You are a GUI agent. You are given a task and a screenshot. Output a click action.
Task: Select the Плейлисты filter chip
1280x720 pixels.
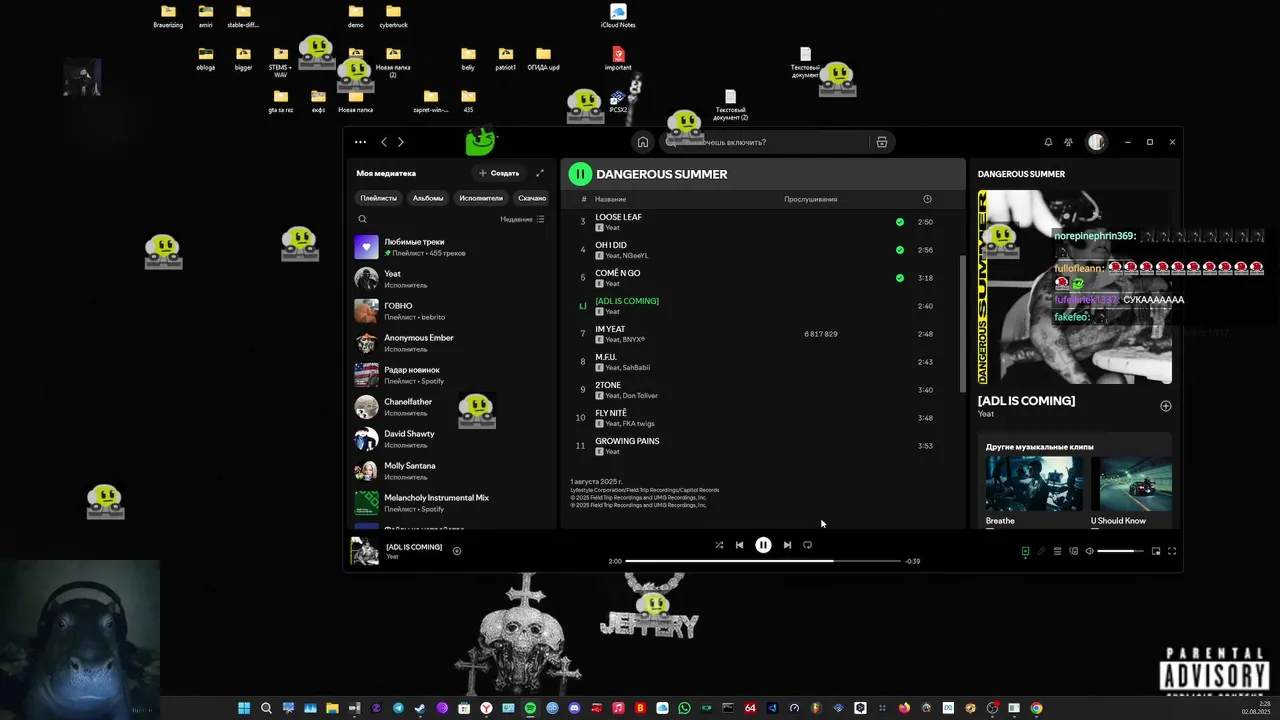click(378, 198)
